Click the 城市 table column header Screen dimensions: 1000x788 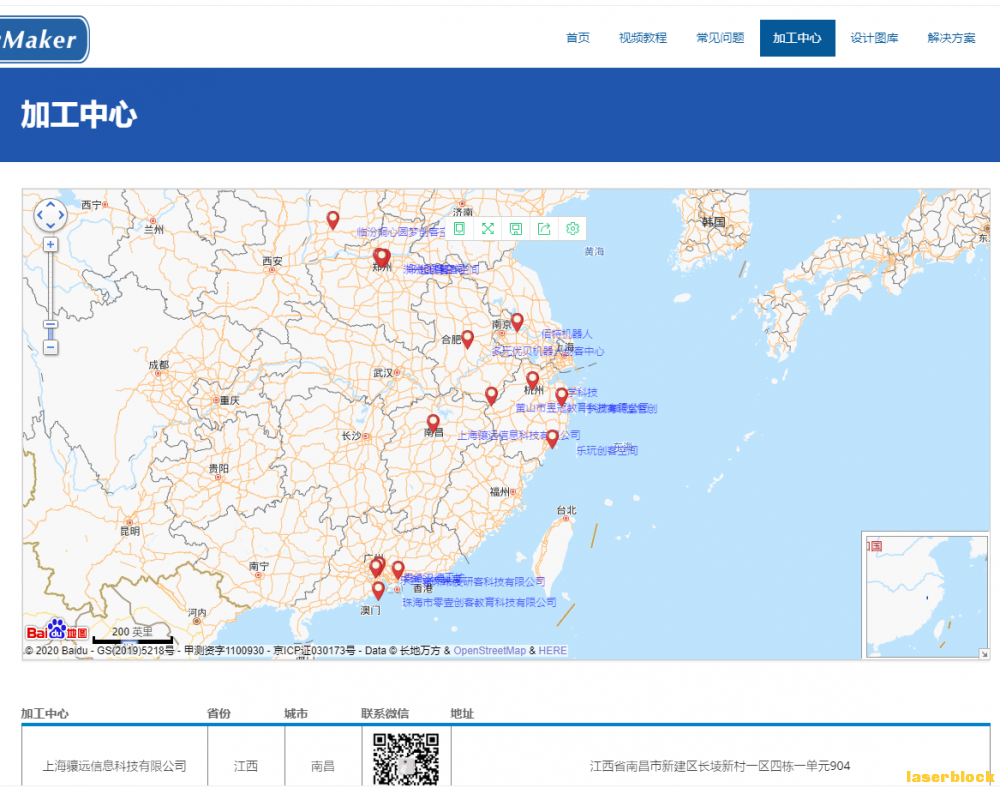pyautogui.click(x=296, y=713)
